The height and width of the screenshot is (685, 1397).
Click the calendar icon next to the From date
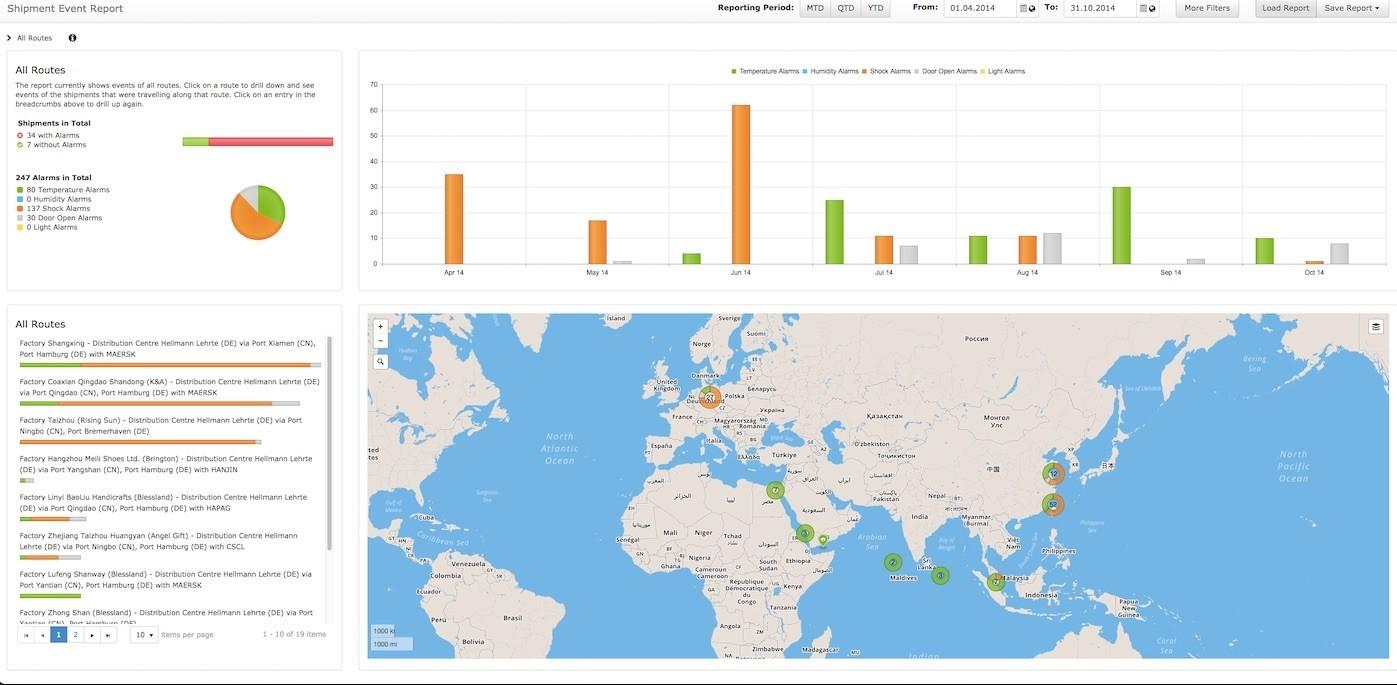(1023, 8)
